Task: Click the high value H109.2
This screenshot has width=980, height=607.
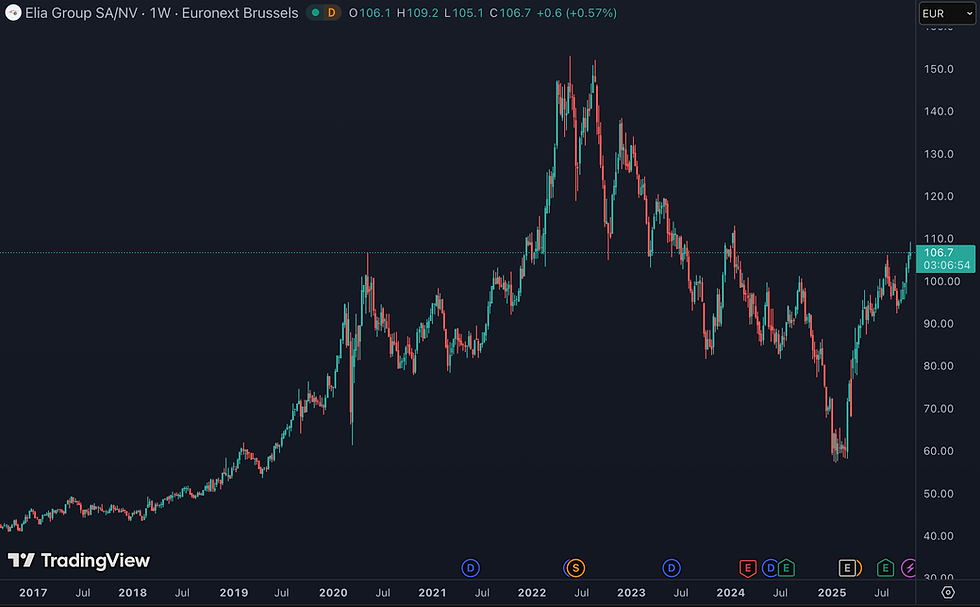Action: [418, 13]
